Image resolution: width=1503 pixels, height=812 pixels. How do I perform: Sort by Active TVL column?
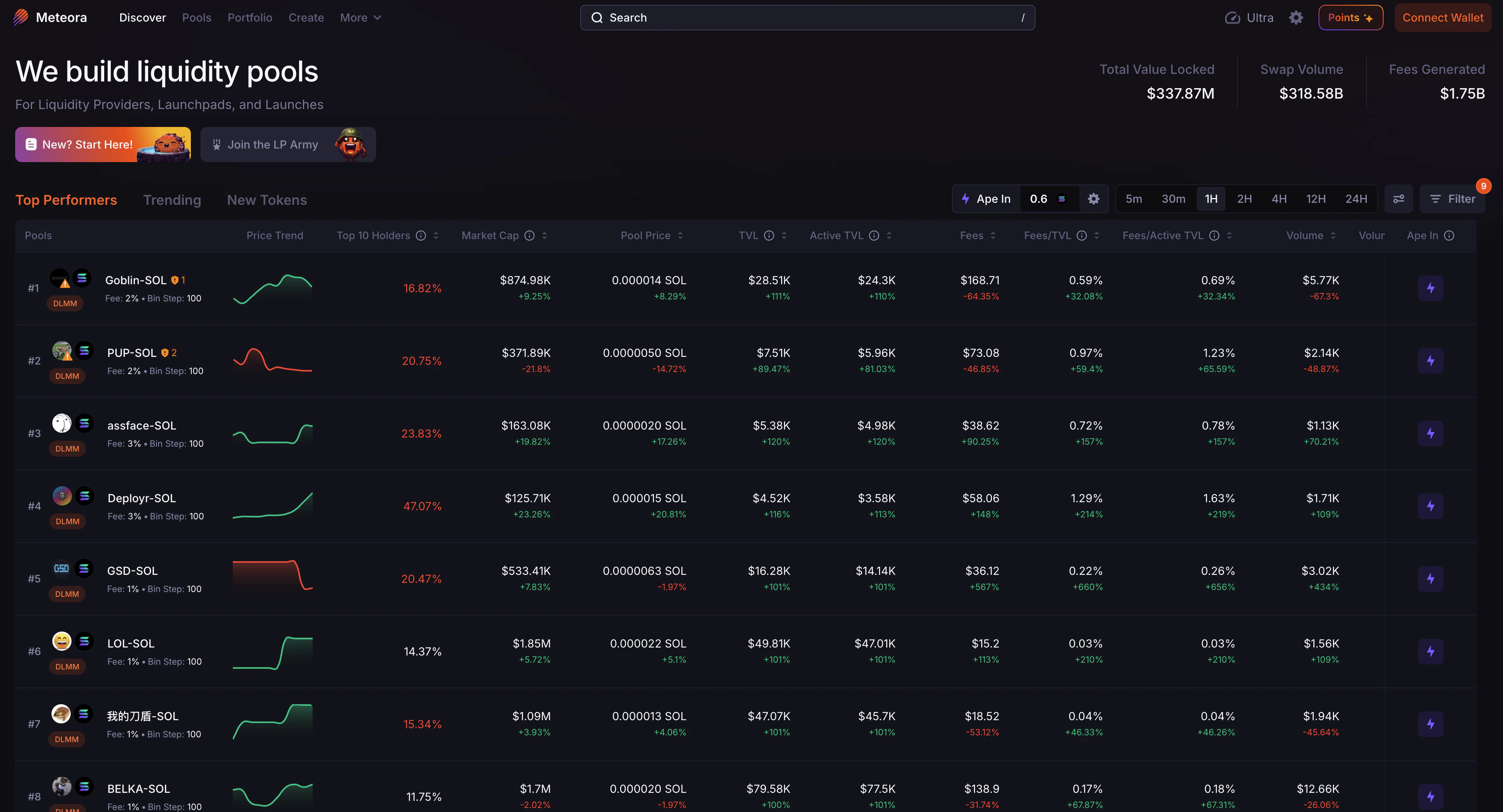(889, 236)
